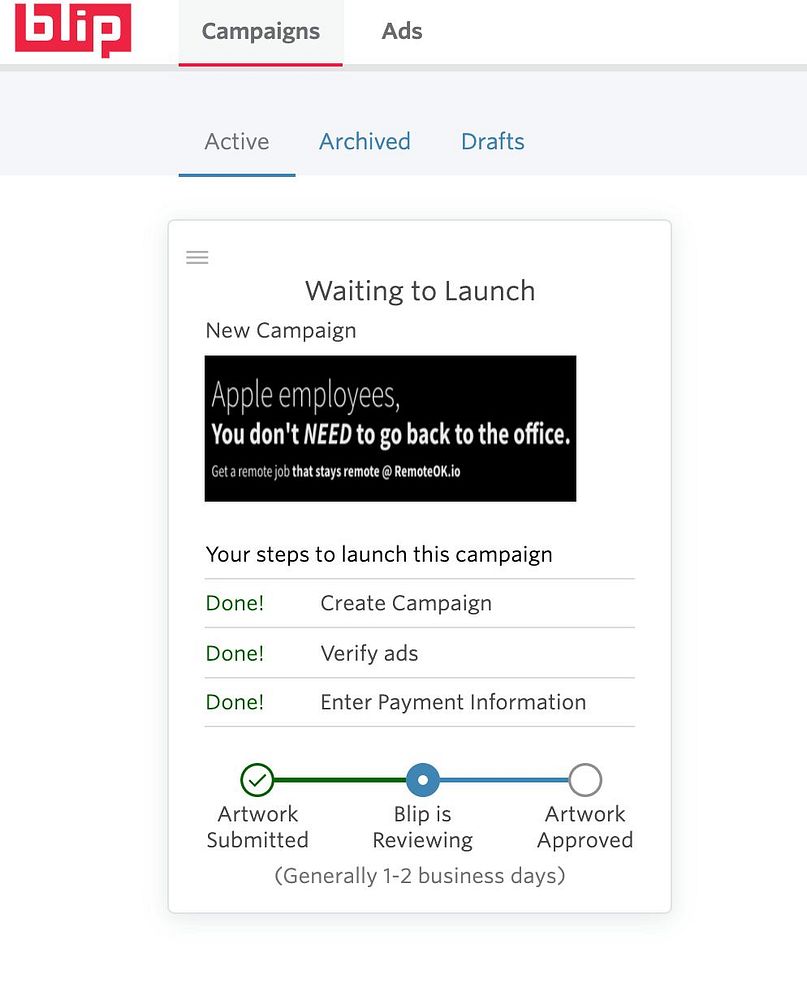Open the campaign card hamburger menu
This screenshot has width=807, height=1000.
pos(197,257)
